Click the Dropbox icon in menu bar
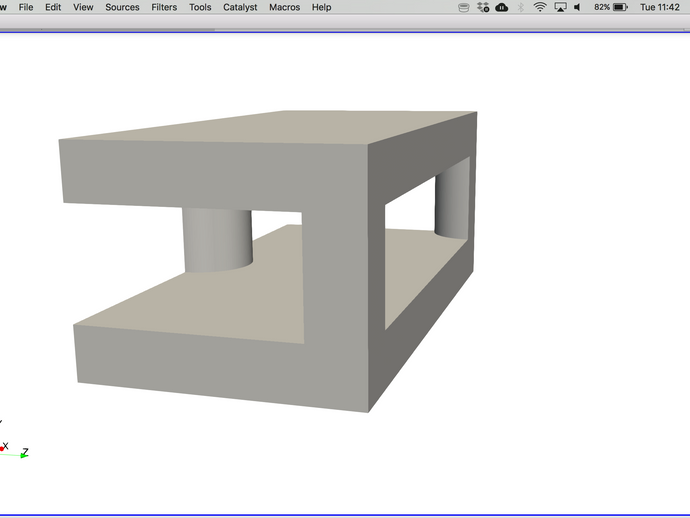This screenshot has height=518, width=690. [483, 7]
